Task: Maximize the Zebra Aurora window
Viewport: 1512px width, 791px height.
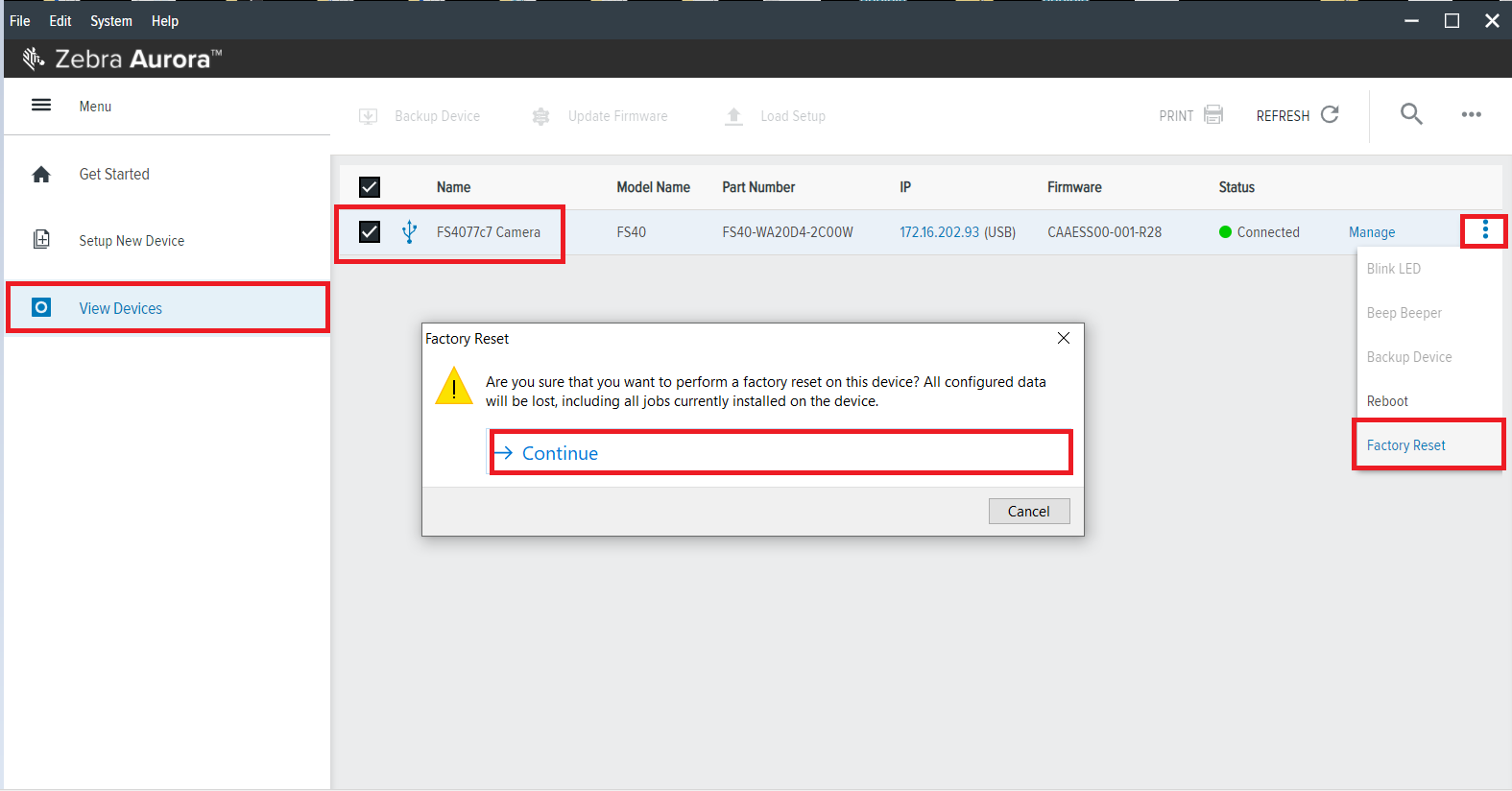Action: (1452, 21)
